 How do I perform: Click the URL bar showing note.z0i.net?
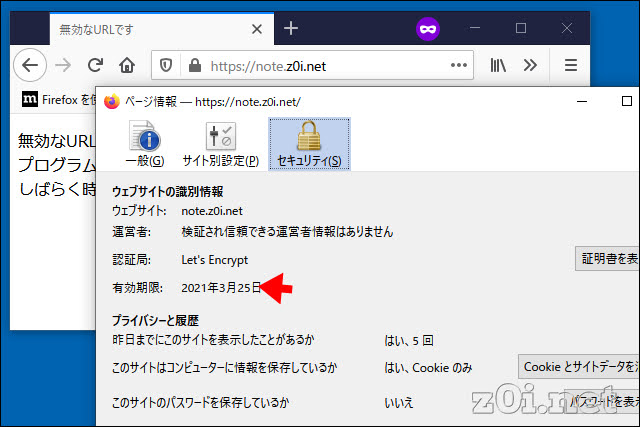pyautogui.click(x=312, y=65)
